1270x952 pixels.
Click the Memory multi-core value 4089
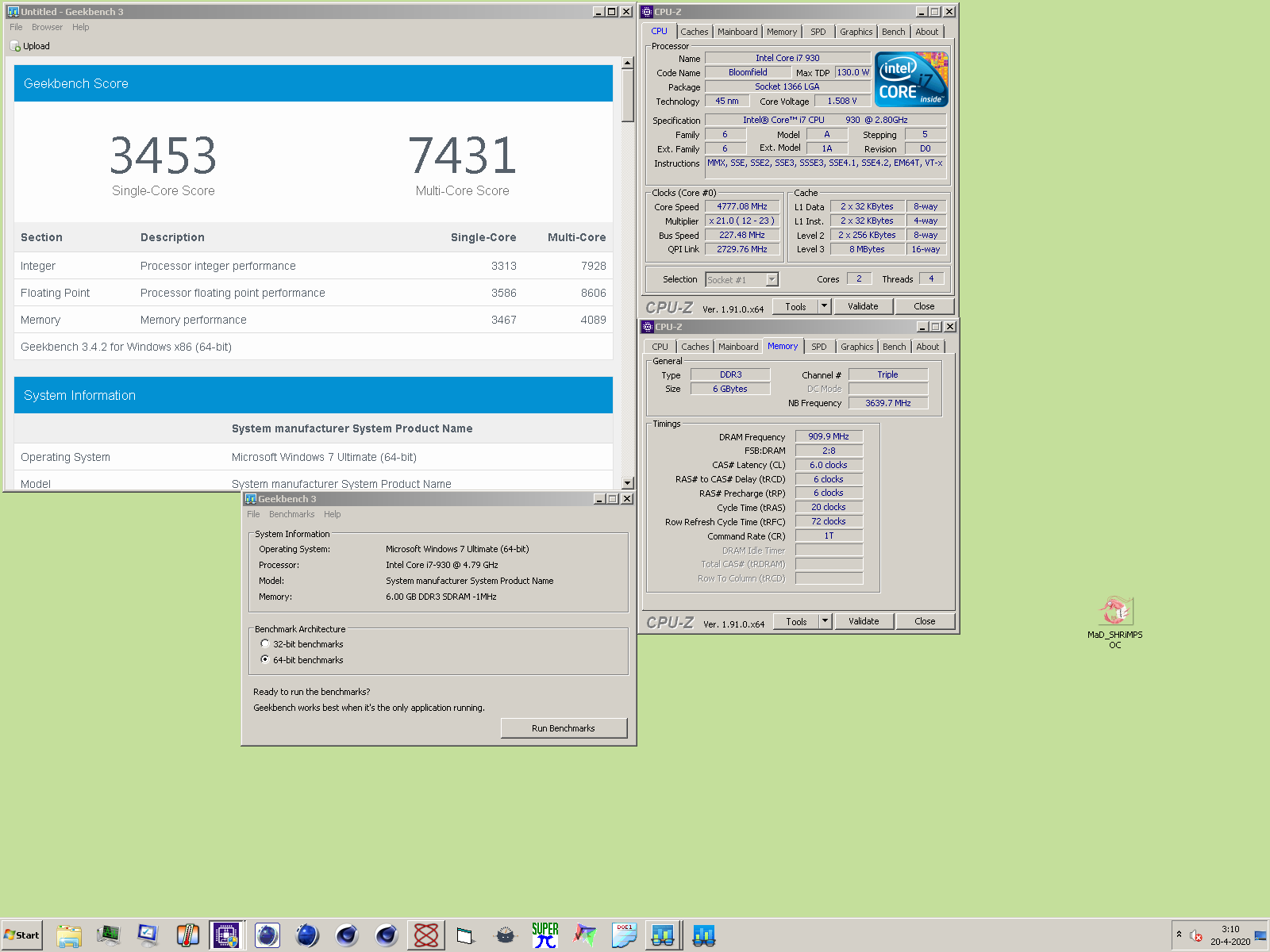click(593, 320)
